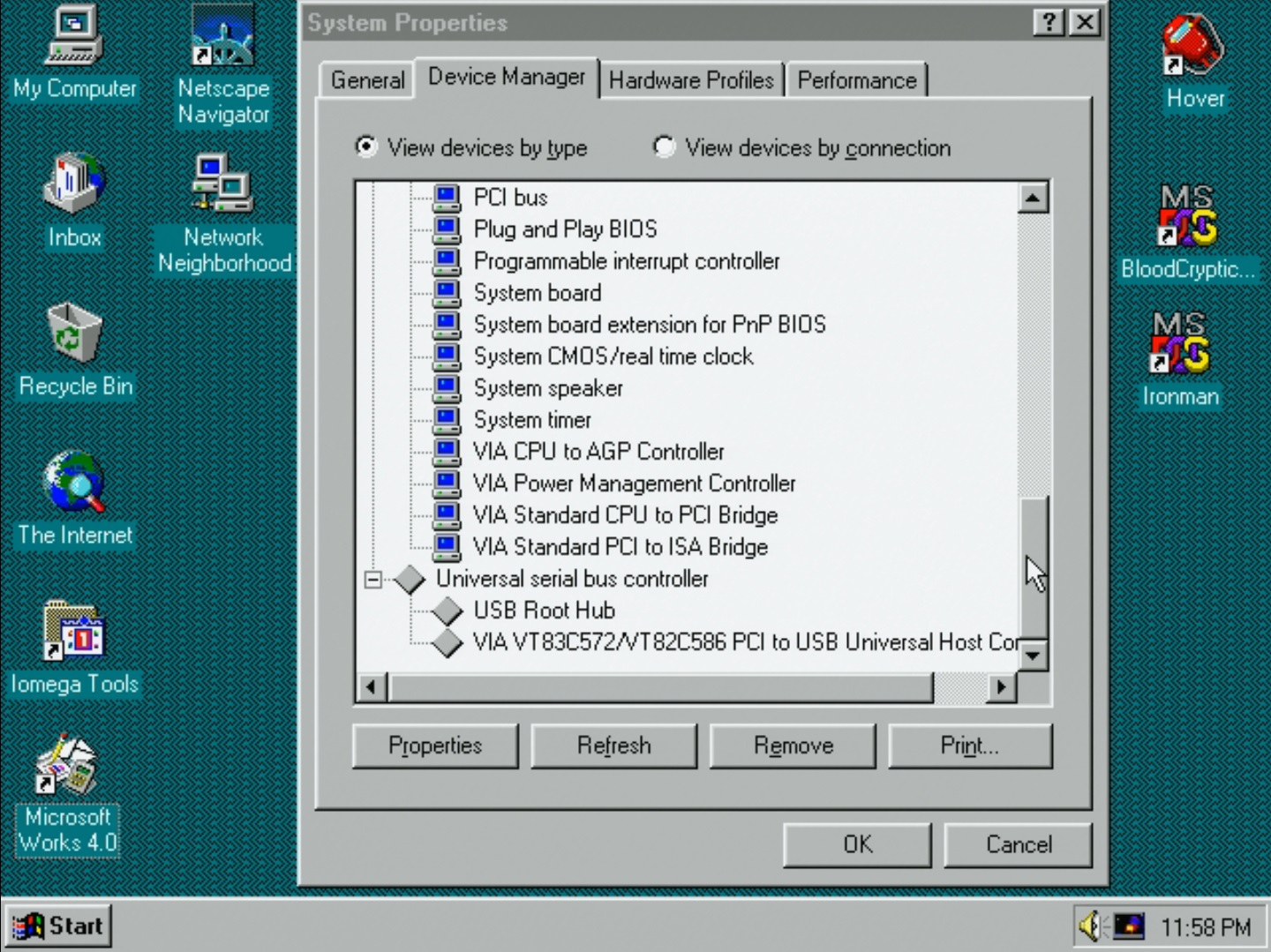This screenshot has width=1271, height=952.
Task: Select The Internet desktop icon
Action: click(74, 482)
